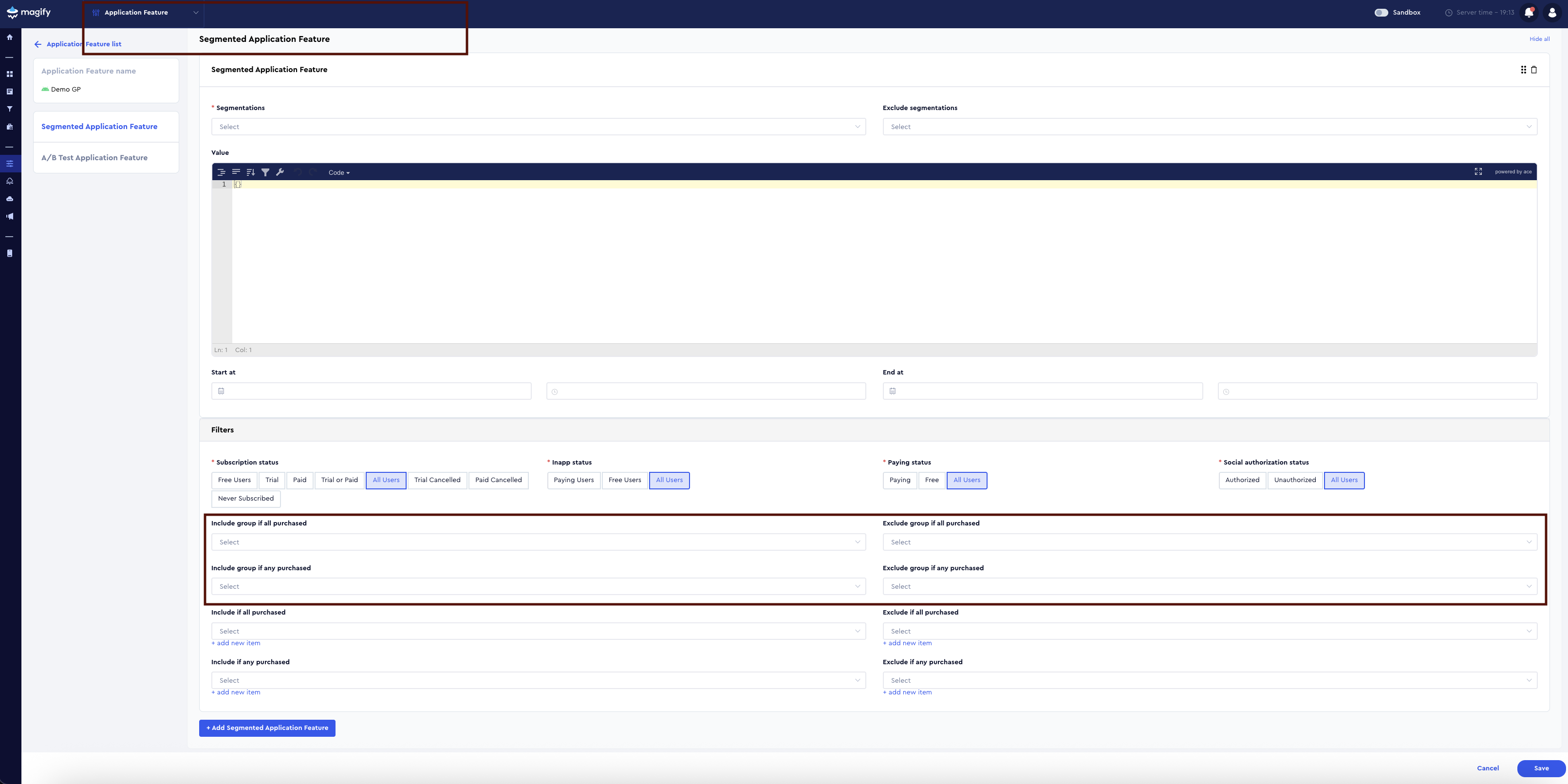Toggle the Sandbox mode switch
Screen dimensions: 1568x784
coord(1382,12)
